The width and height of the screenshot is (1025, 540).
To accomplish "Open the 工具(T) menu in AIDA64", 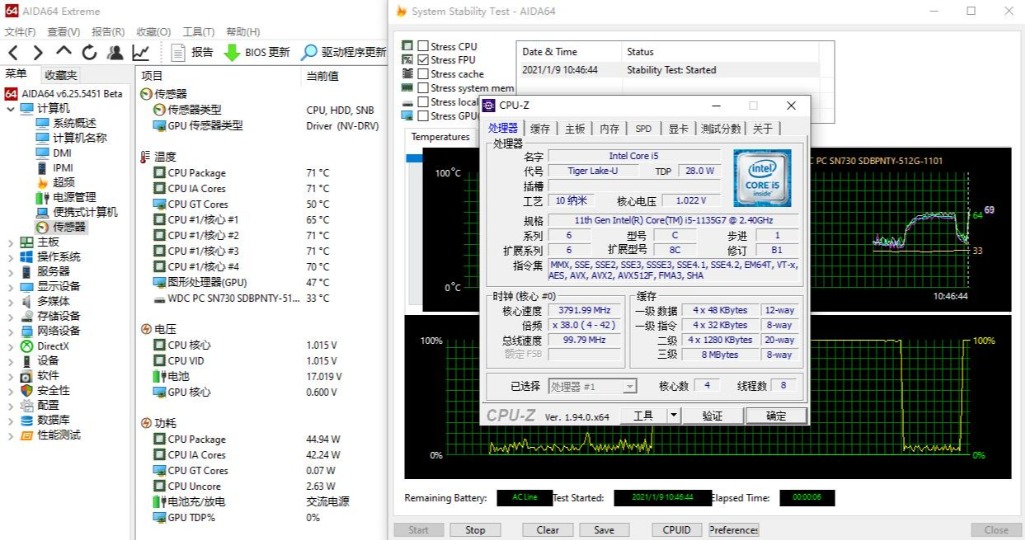I will tap(198, 32).
